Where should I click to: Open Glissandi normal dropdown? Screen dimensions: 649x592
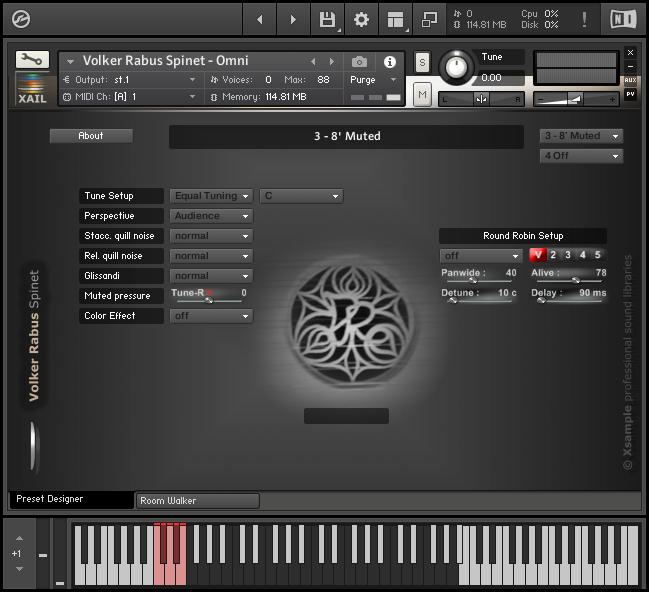point(211,276)
